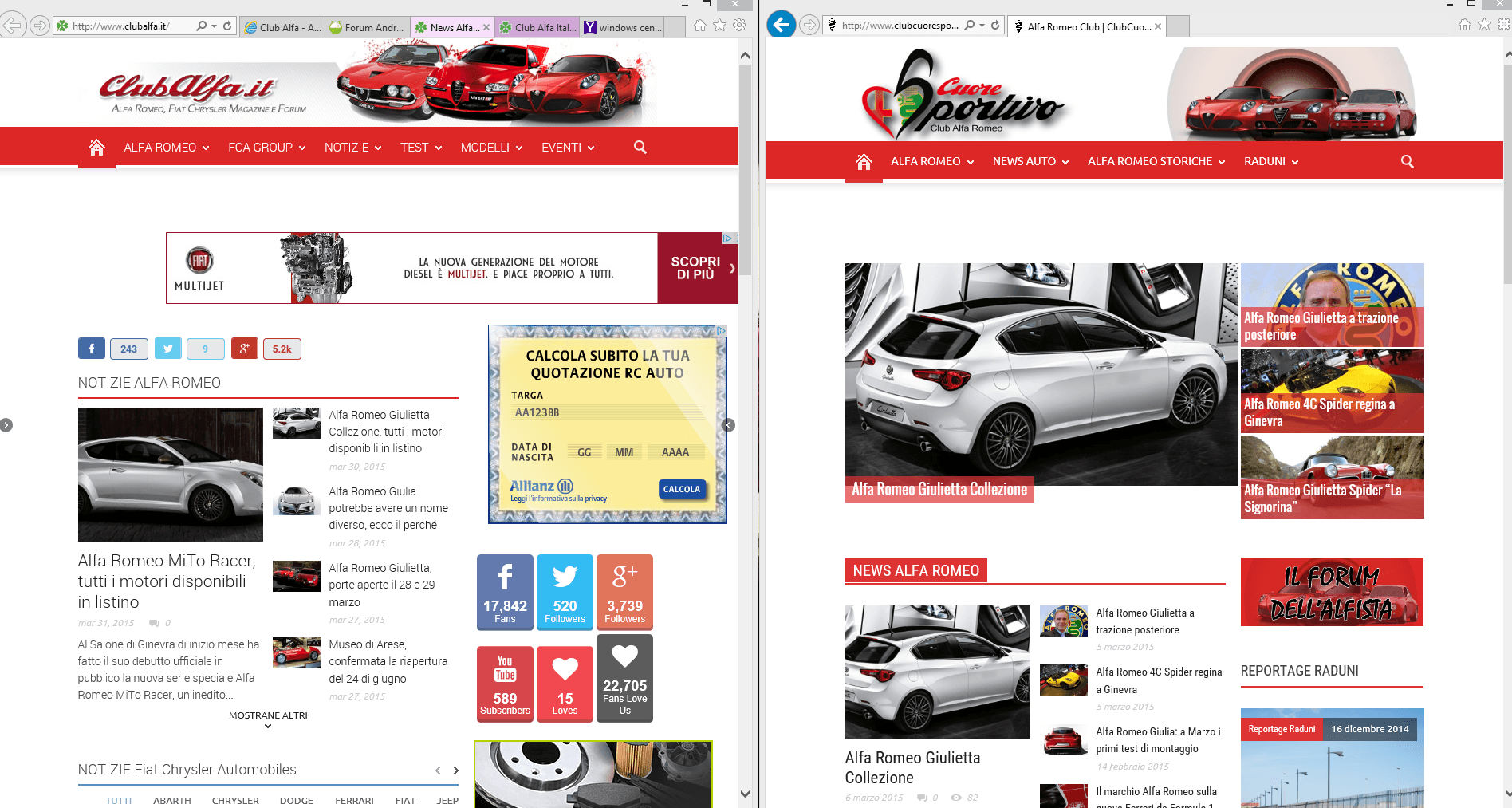Click the 22,705 Fans Love Us tile
The image size is (1512, 808).
(x=624, y=679)
